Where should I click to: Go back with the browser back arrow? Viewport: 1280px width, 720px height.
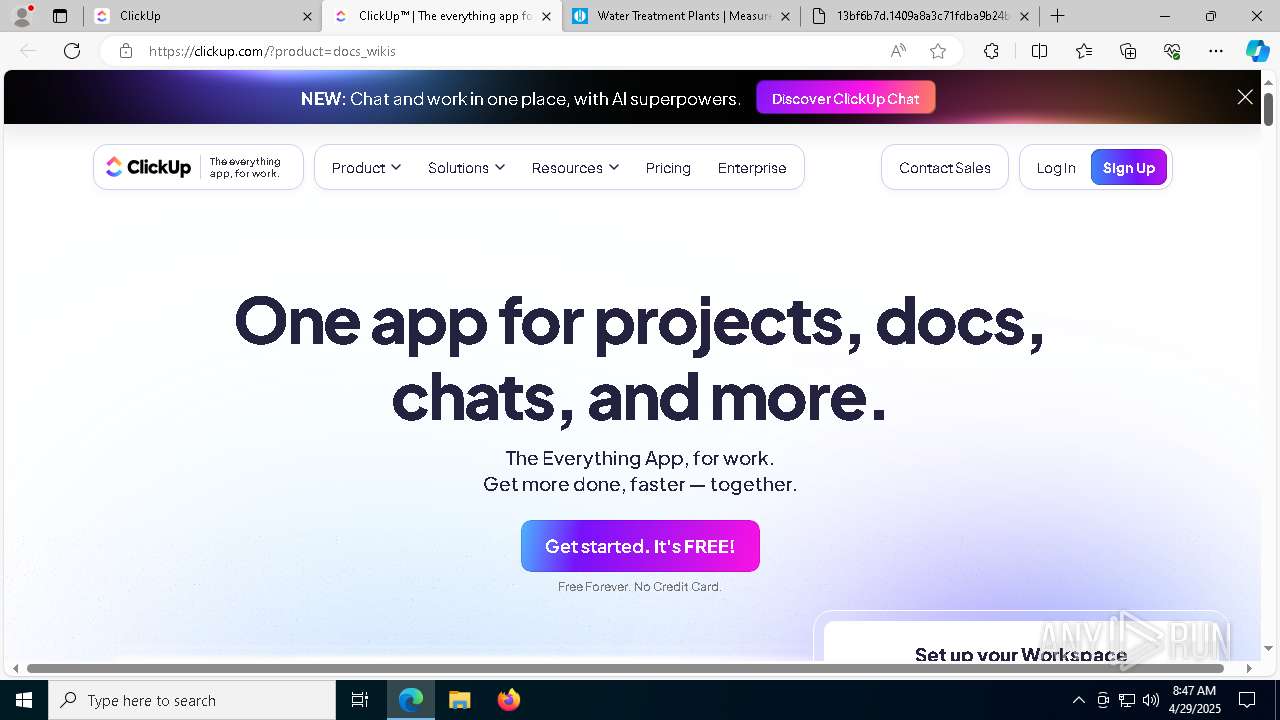point(28,51)
